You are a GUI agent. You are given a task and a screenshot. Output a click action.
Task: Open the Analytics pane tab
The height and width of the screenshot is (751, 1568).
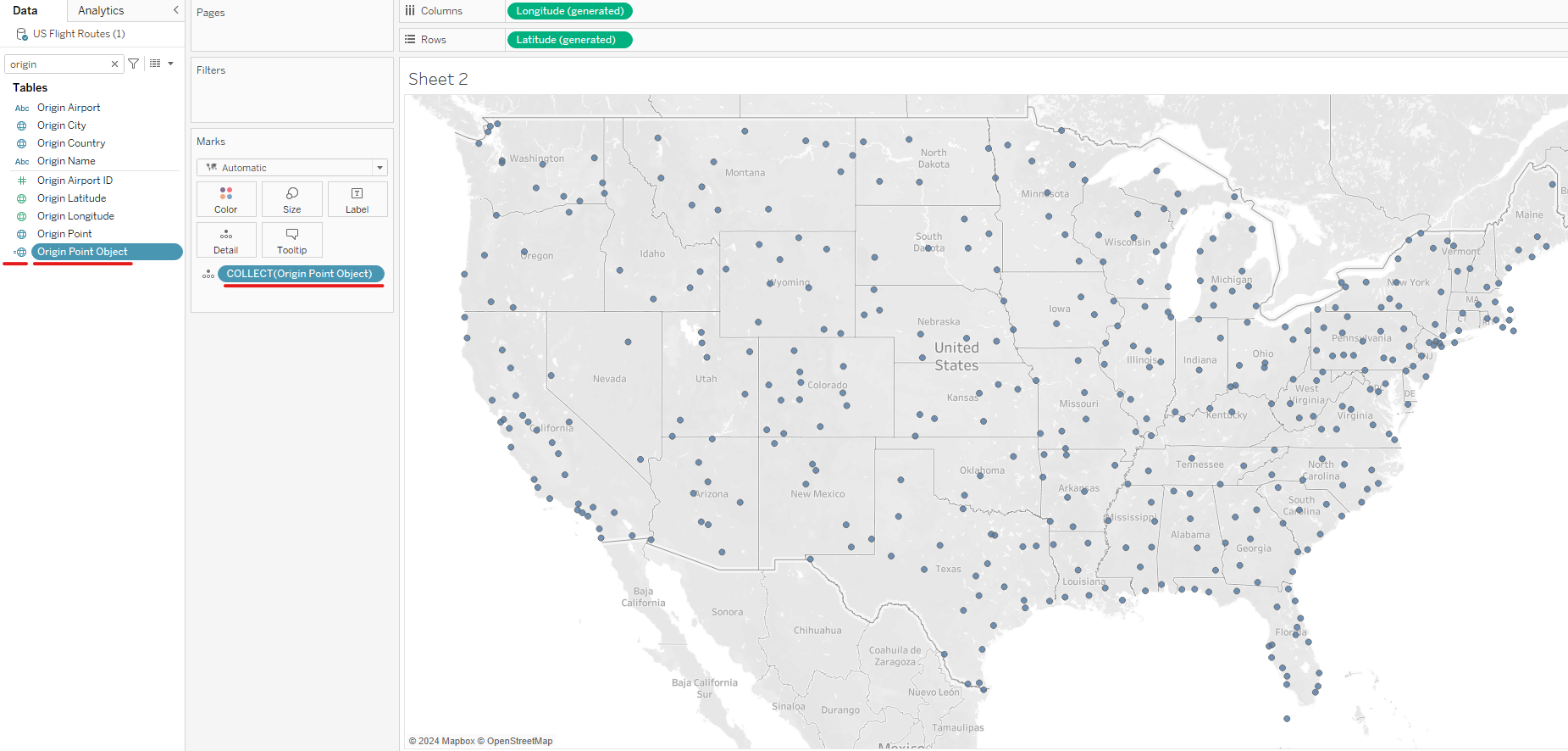coord(101,10)
